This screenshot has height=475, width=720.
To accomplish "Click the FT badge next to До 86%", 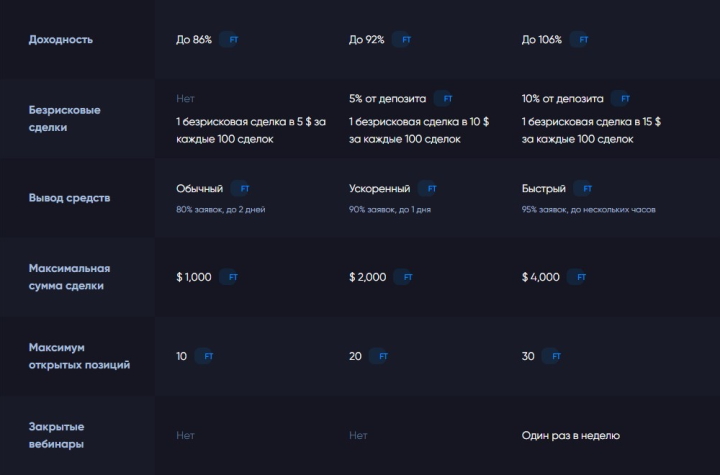I will (234, 40).
